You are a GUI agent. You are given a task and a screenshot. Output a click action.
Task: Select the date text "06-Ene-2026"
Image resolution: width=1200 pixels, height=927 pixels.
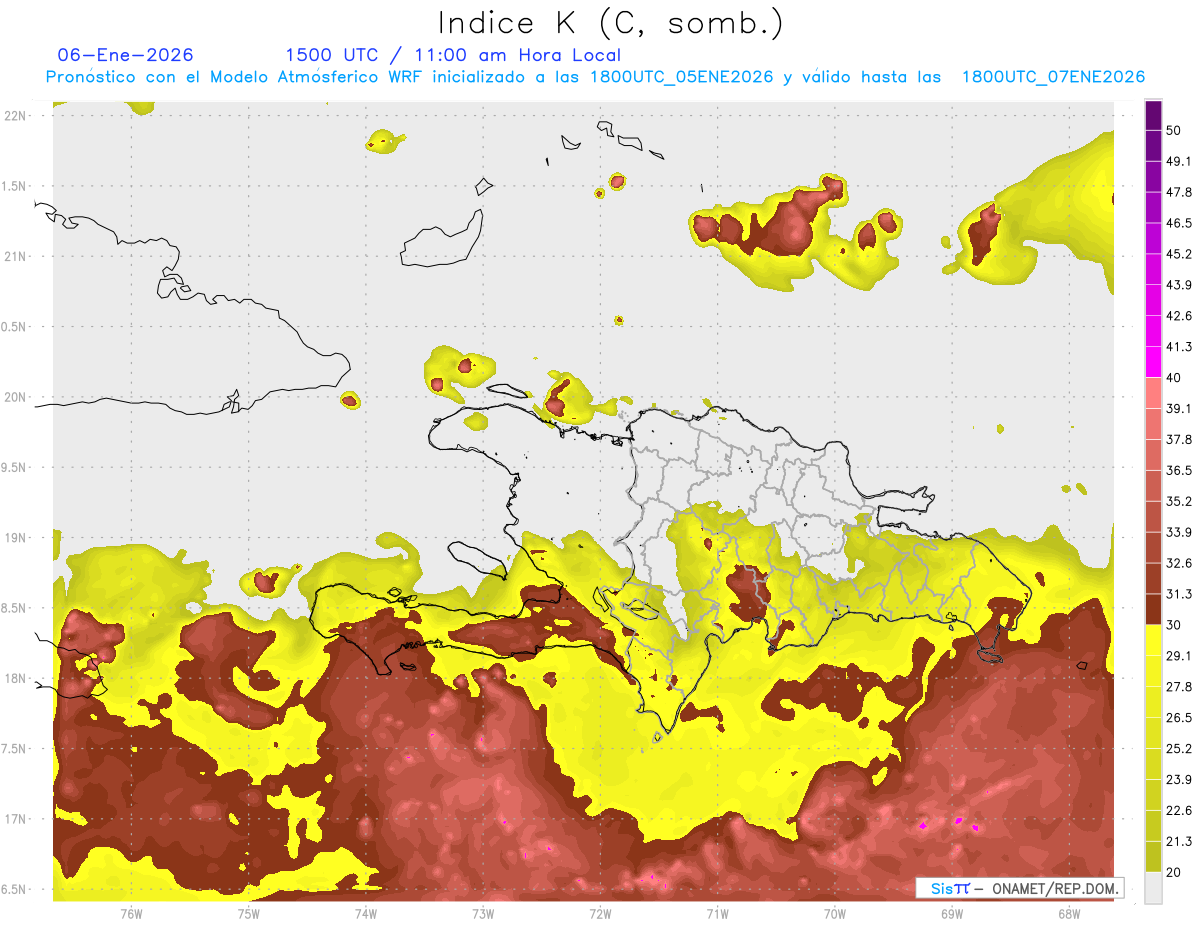click(126, 55)
